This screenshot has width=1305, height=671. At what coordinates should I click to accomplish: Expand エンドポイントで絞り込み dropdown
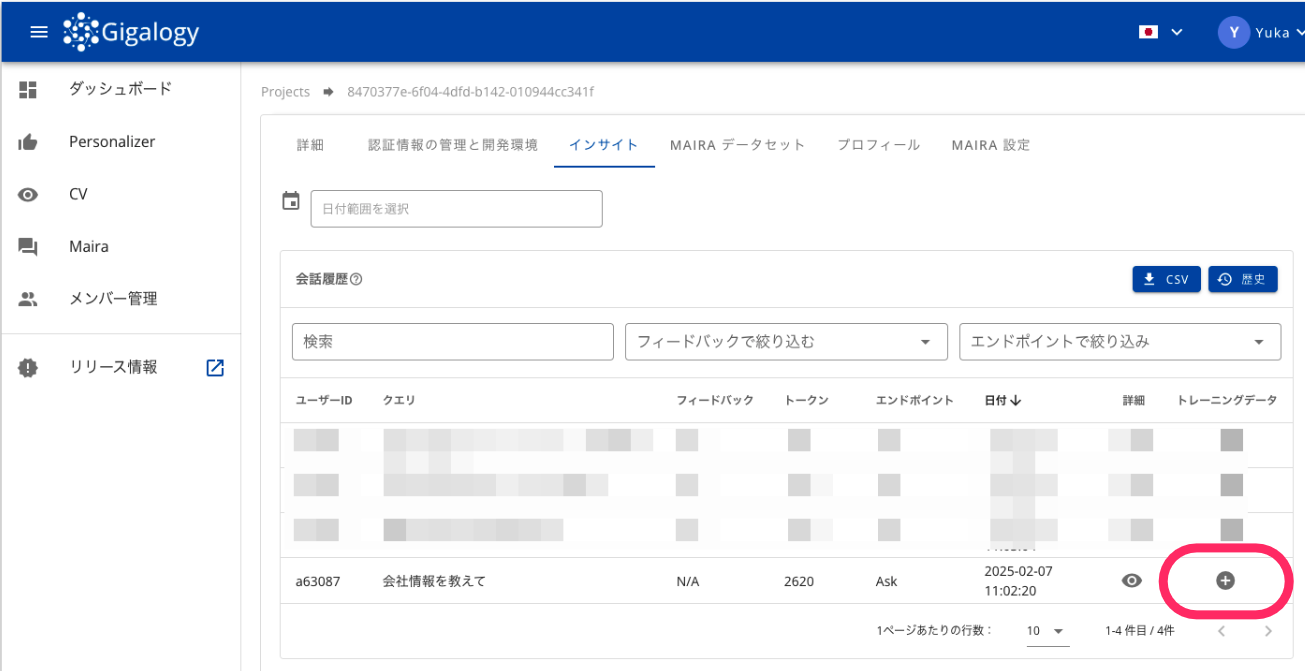click(x=1120, y=342)
